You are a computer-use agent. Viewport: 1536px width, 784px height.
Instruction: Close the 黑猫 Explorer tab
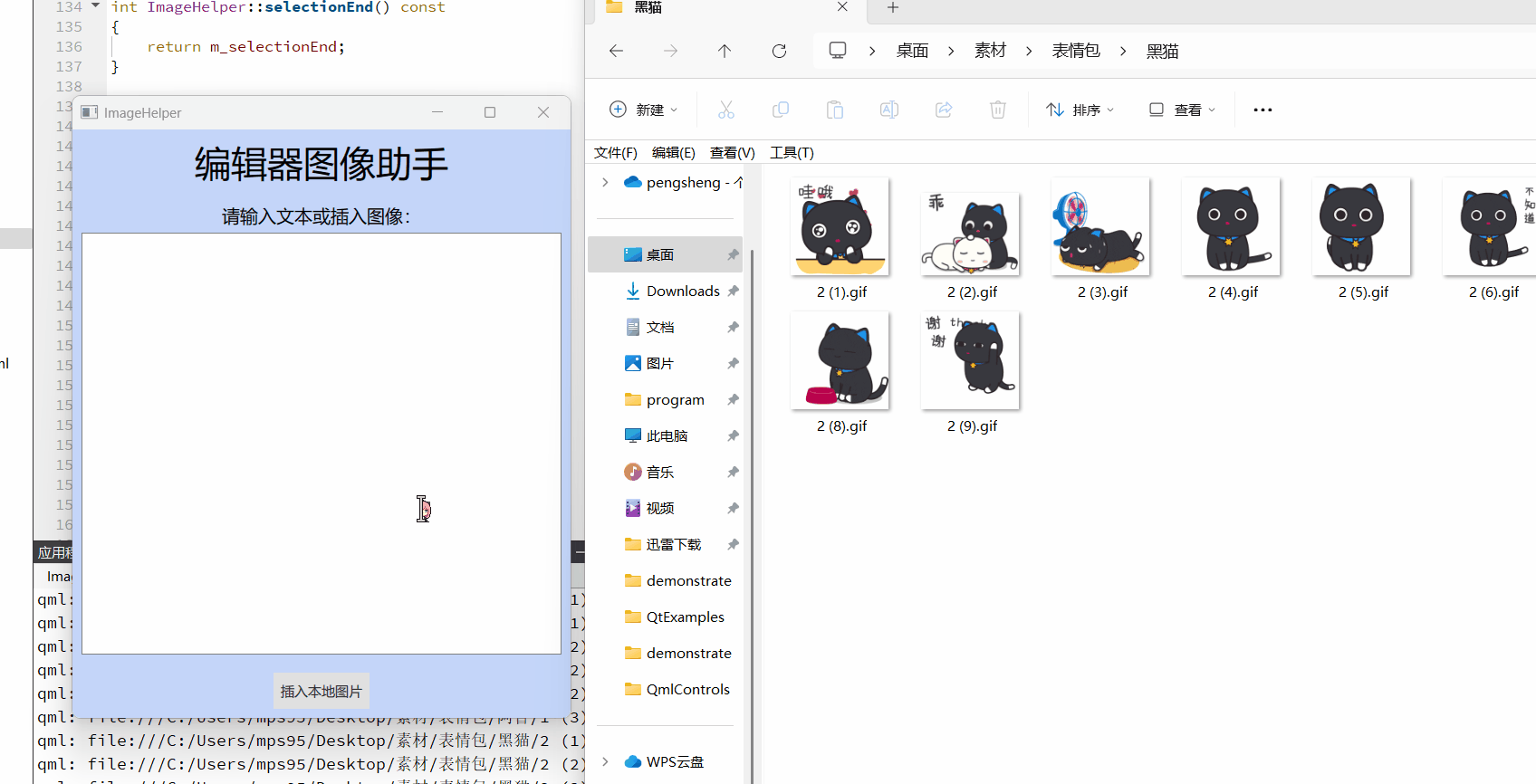pyautogui.click(x=842, y=6)
